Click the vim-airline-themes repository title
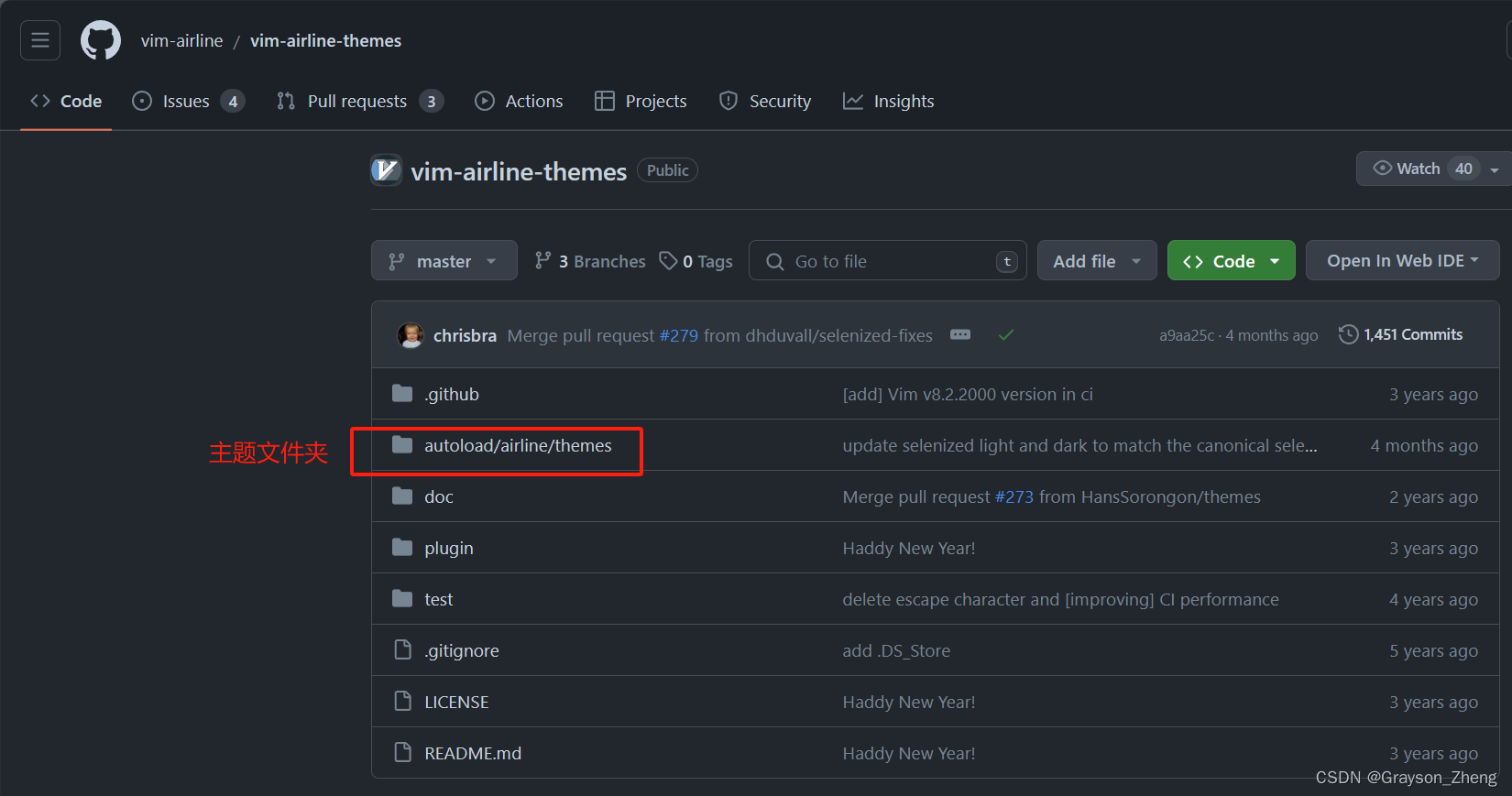Screen dimensions: 1512x796 (x=519, y=171)
